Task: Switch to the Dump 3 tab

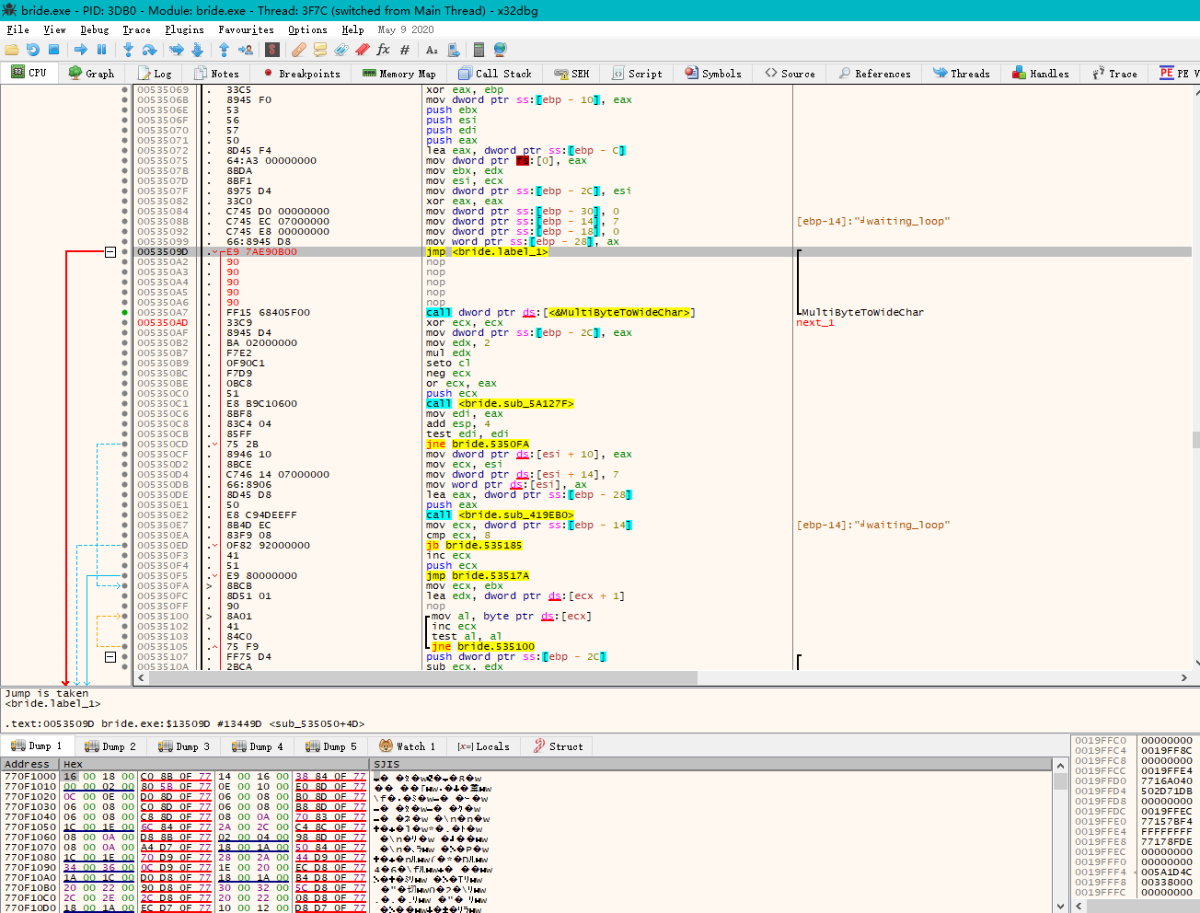Action: coord(185,746)
